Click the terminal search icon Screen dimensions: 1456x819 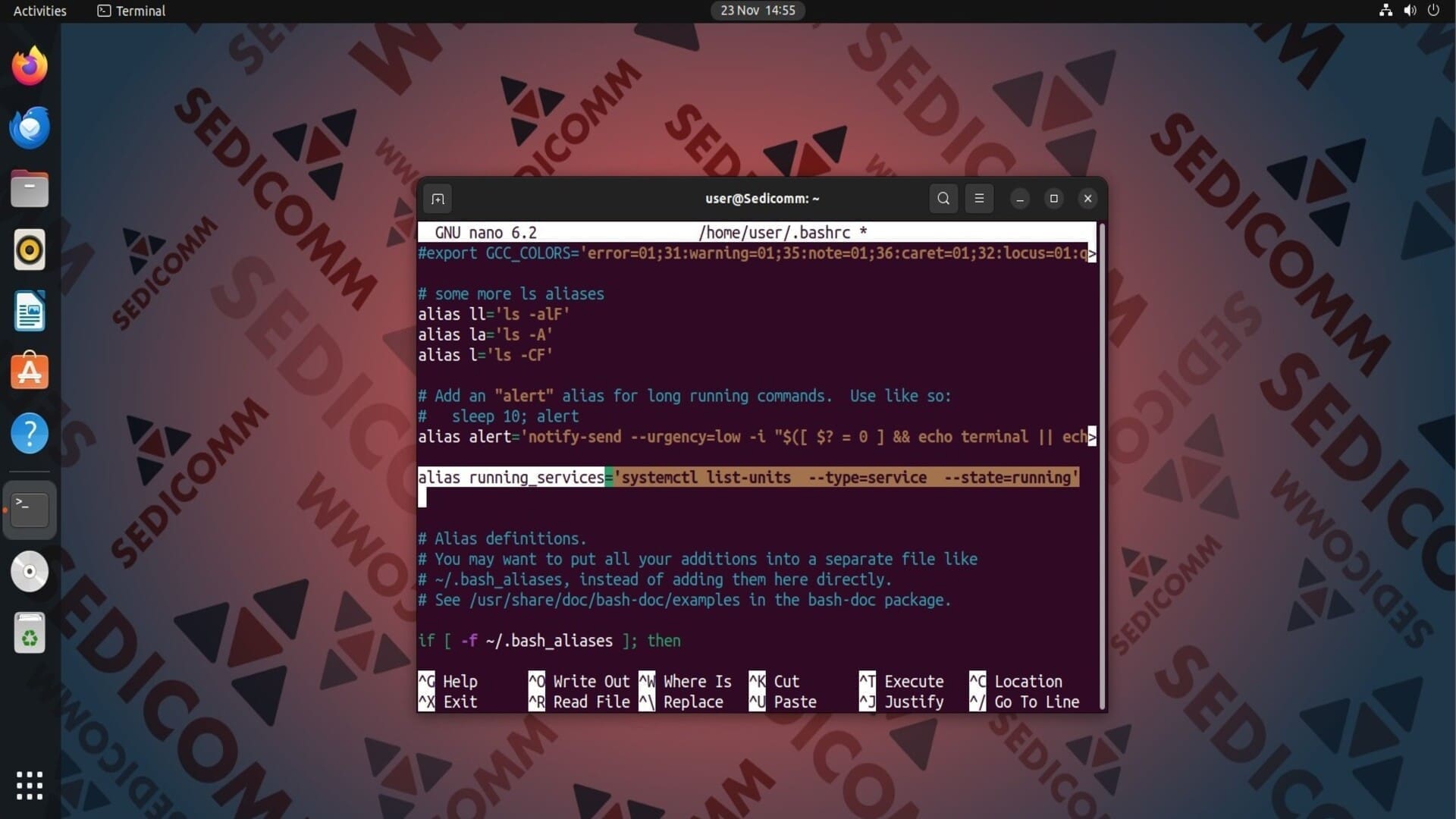[x=943, y=199]
